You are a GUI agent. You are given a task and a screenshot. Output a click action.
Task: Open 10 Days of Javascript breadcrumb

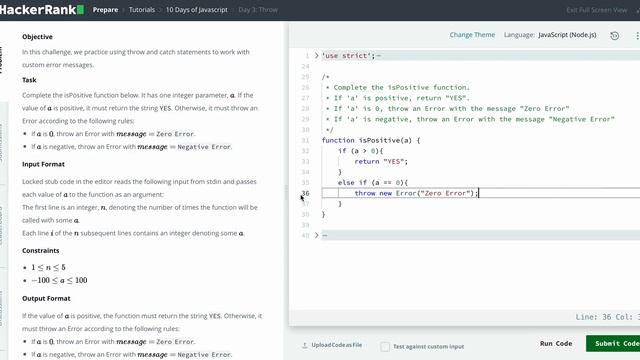196,10
